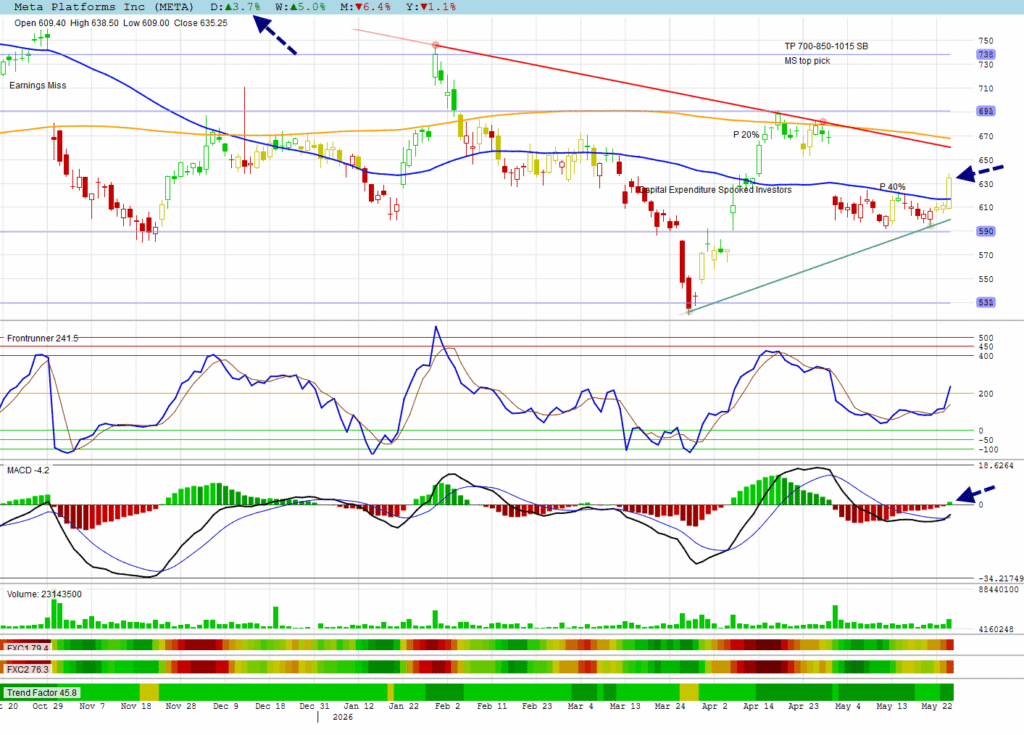Click the Frontrunner 241.5 indicator label
Screen dimensions: 1024x735
pos(42,338)
